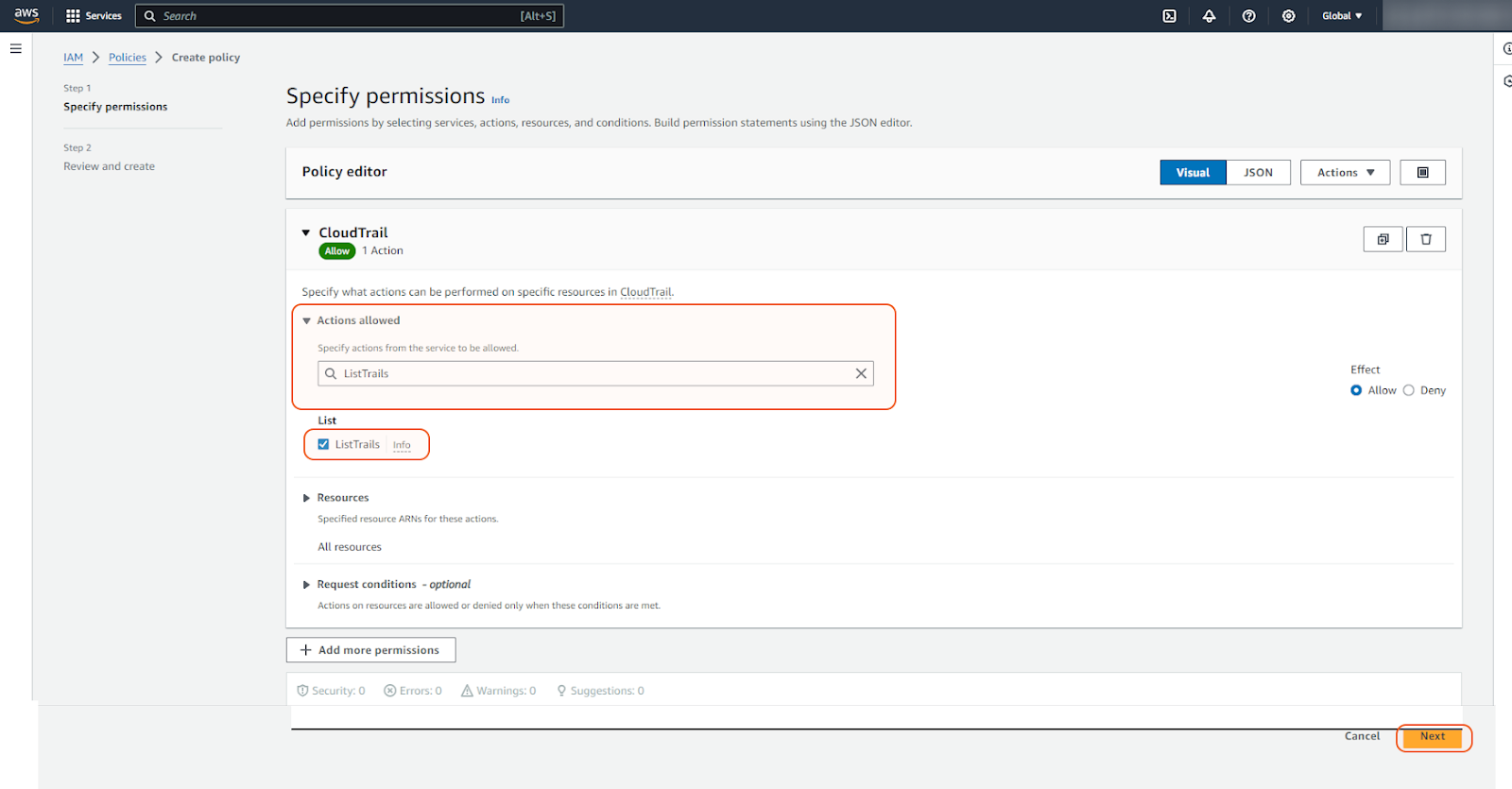Uncheck the ListTrails action checkbox
The image size is (1512, 789).
coord(323,444)
